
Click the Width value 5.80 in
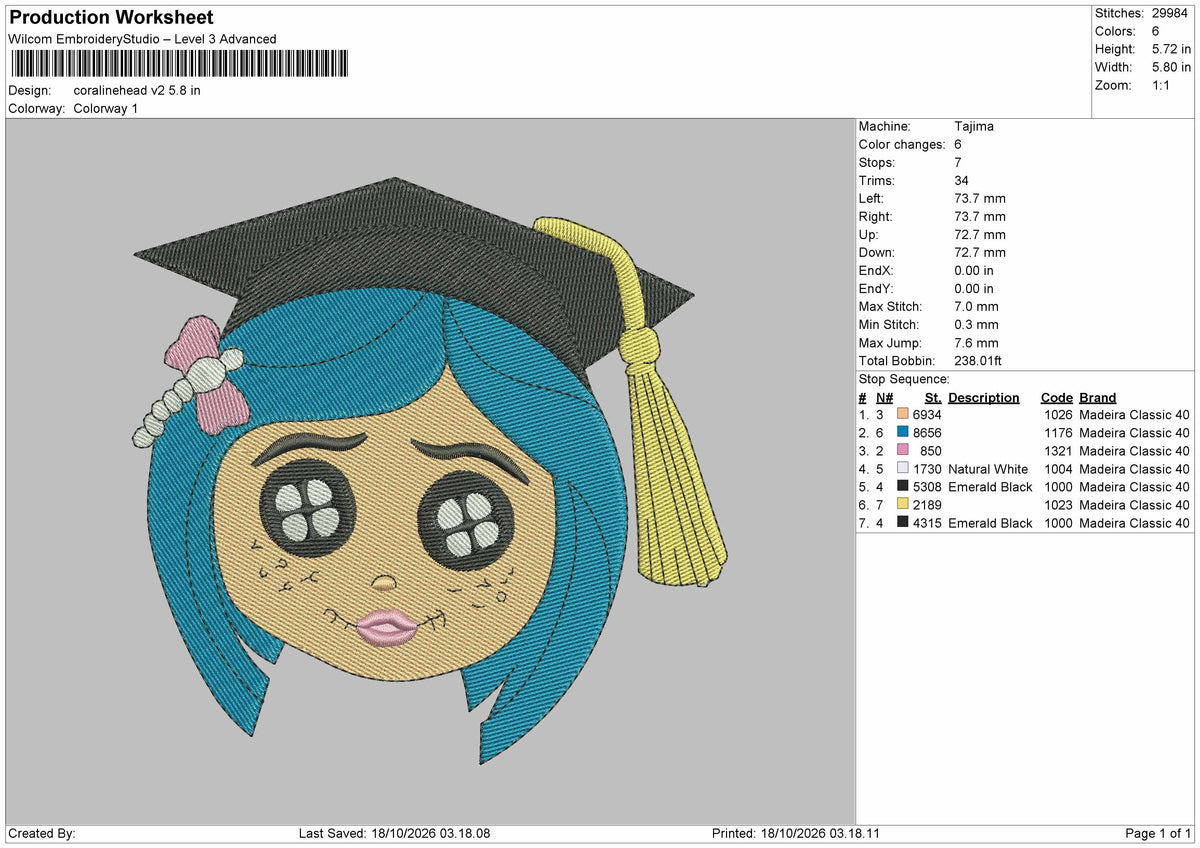(1170, 67)
